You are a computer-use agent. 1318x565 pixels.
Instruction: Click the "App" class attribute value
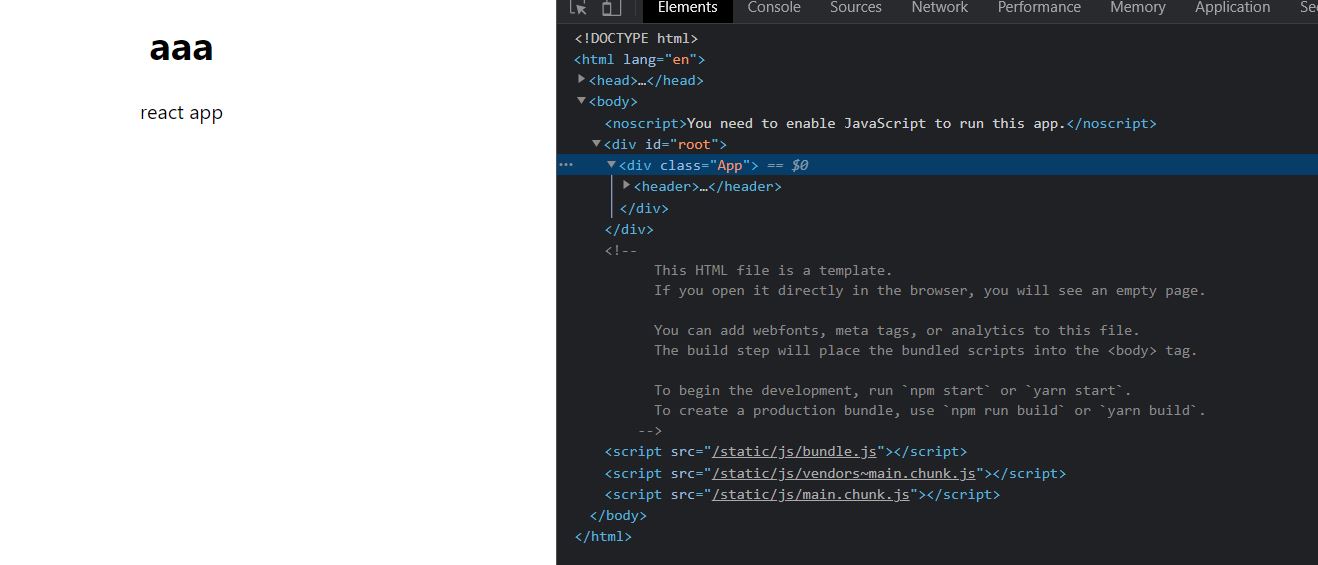pyautogui.click(x=730, y=165)
